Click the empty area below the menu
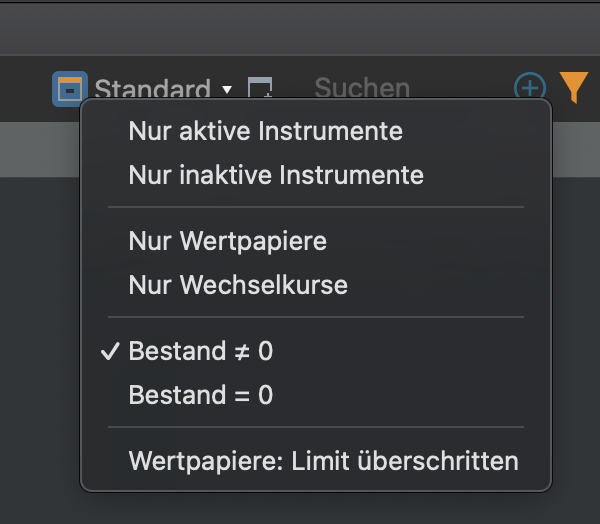The image size is (600, 524). point(300,508)
